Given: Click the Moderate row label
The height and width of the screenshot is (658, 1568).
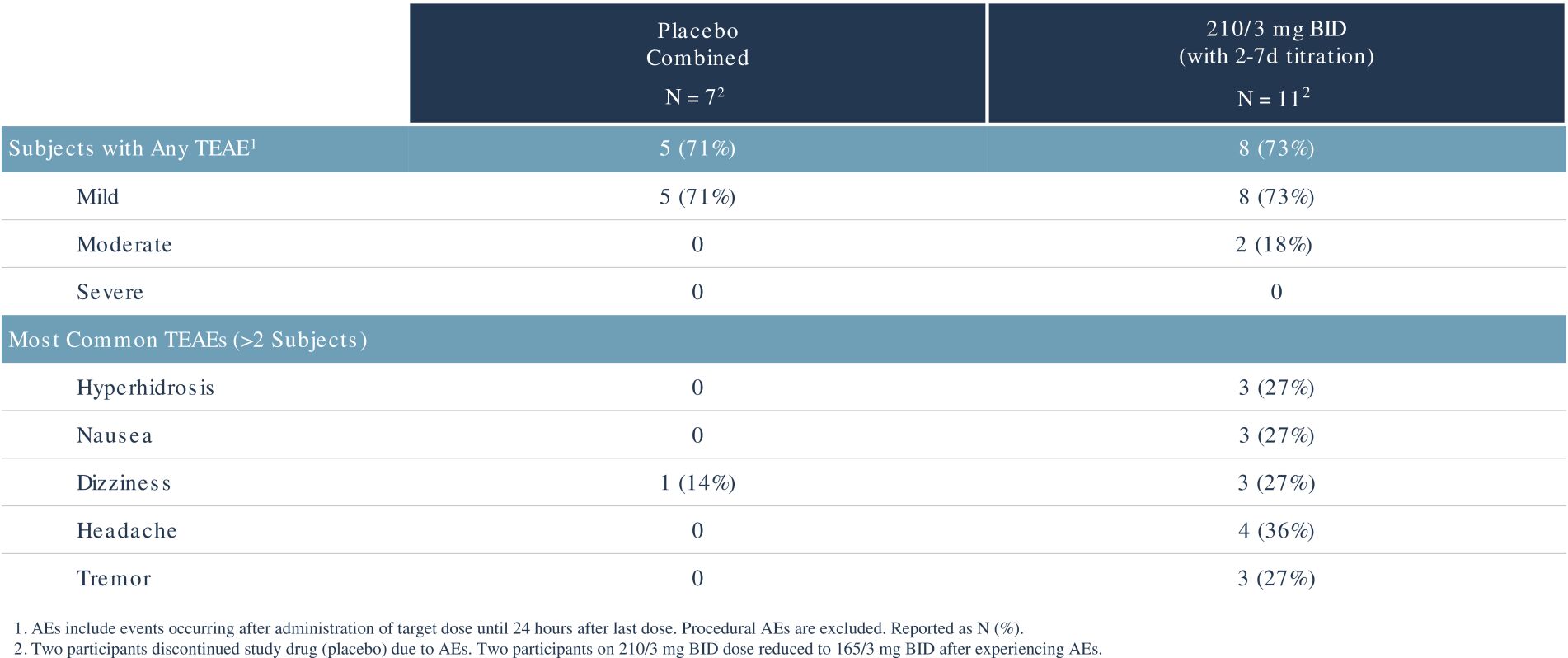Looking at the screenshot, I should pos(124,245).
